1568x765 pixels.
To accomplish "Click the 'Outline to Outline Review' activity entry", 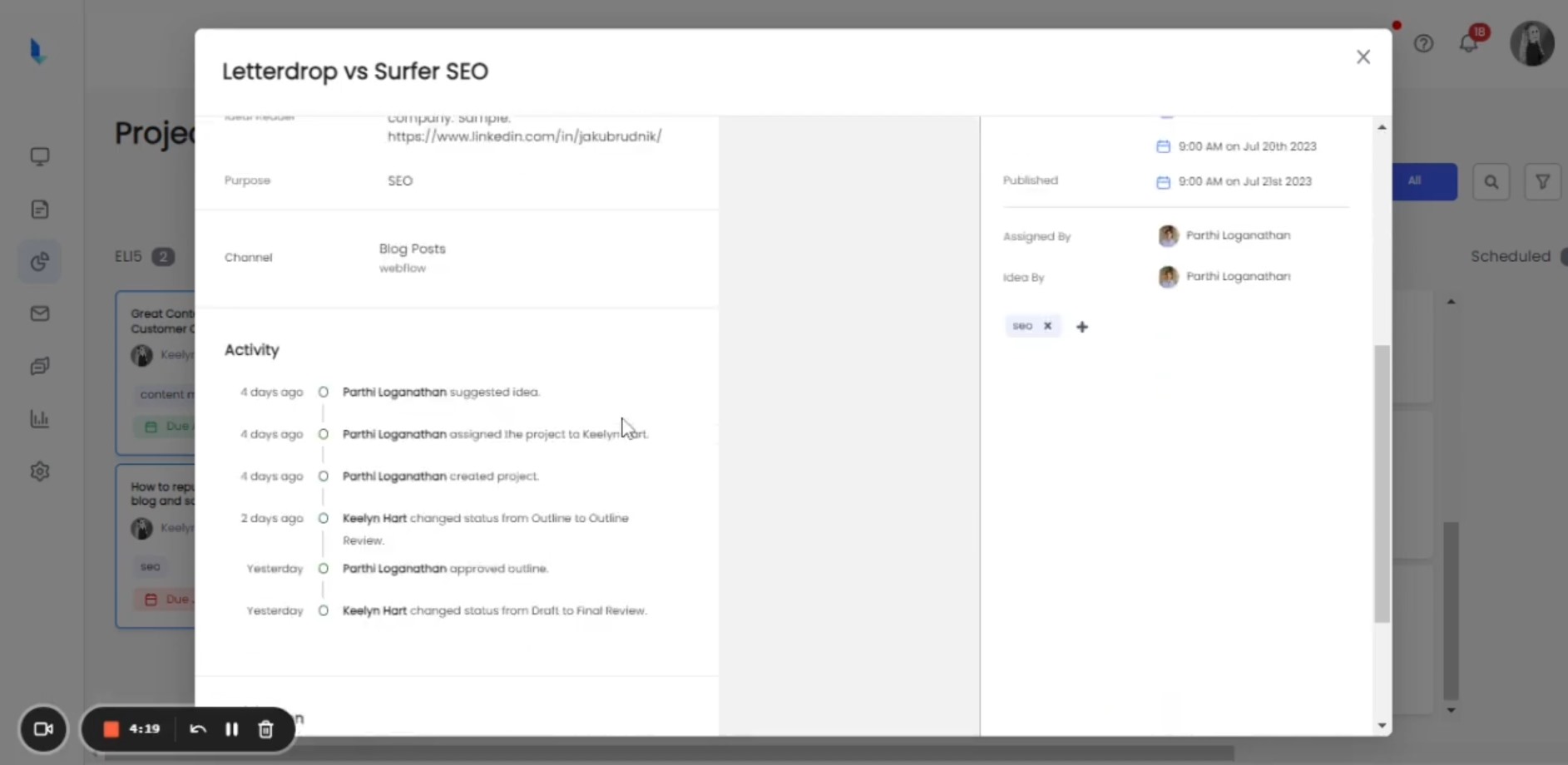I will (x=486, y=529).
